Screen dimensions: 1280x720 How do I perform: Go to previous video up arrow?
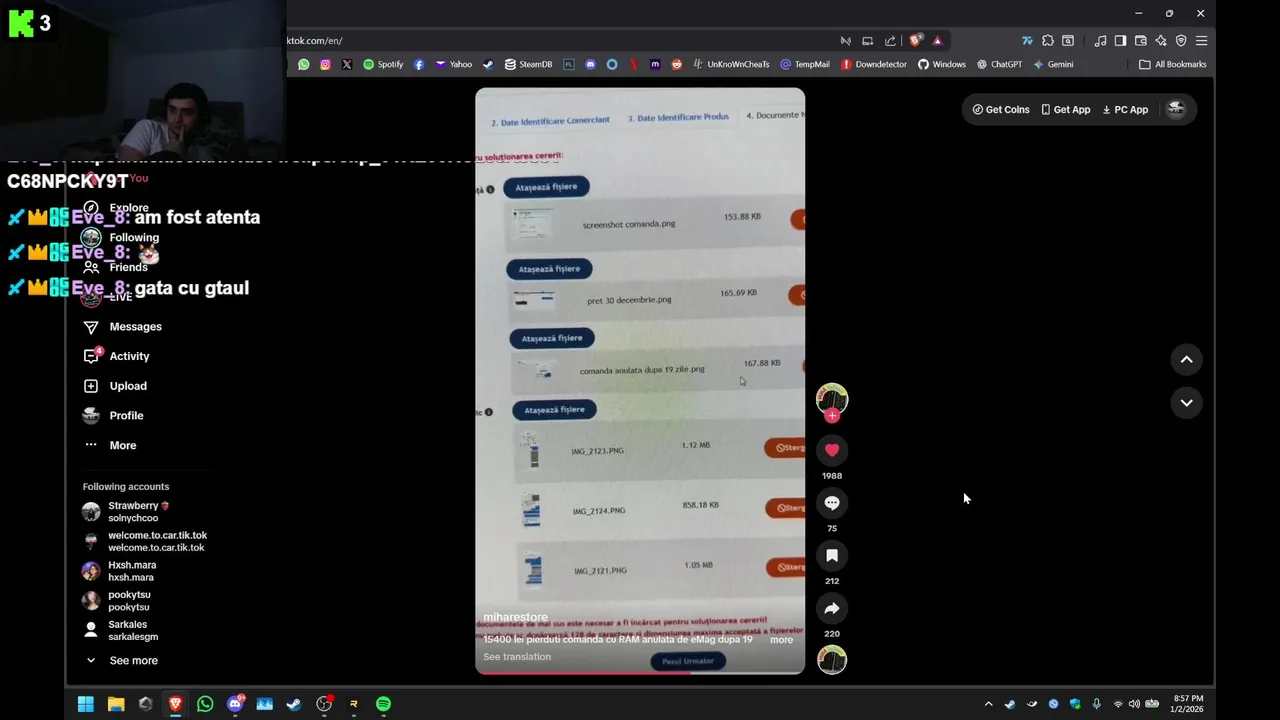pyautogui.click(x=1186, y=360)
